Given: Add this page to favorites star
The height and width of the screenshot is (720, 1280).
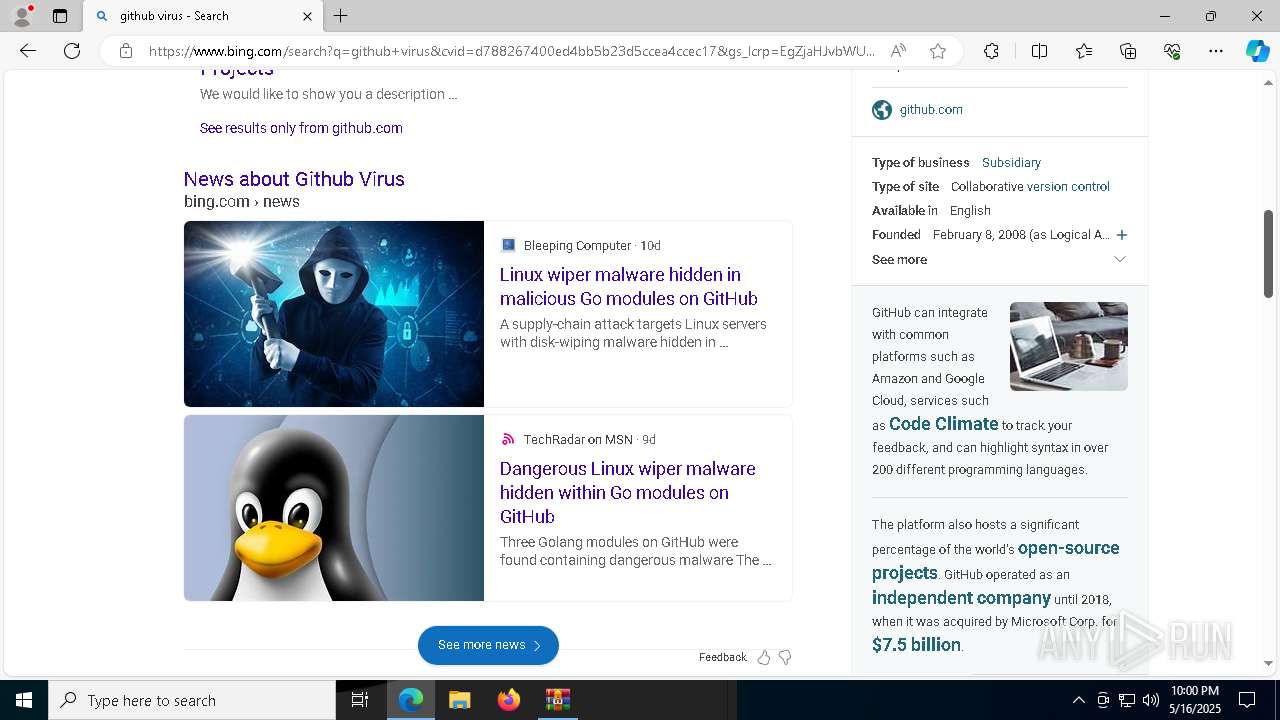Looking at the screenshot, I should (937, 51).
